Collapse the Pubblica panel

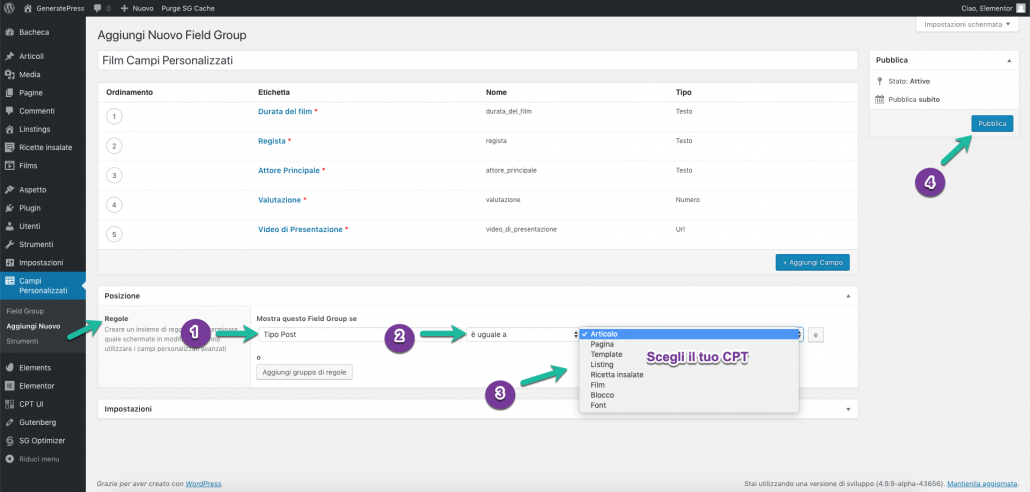click(1009, 60)
